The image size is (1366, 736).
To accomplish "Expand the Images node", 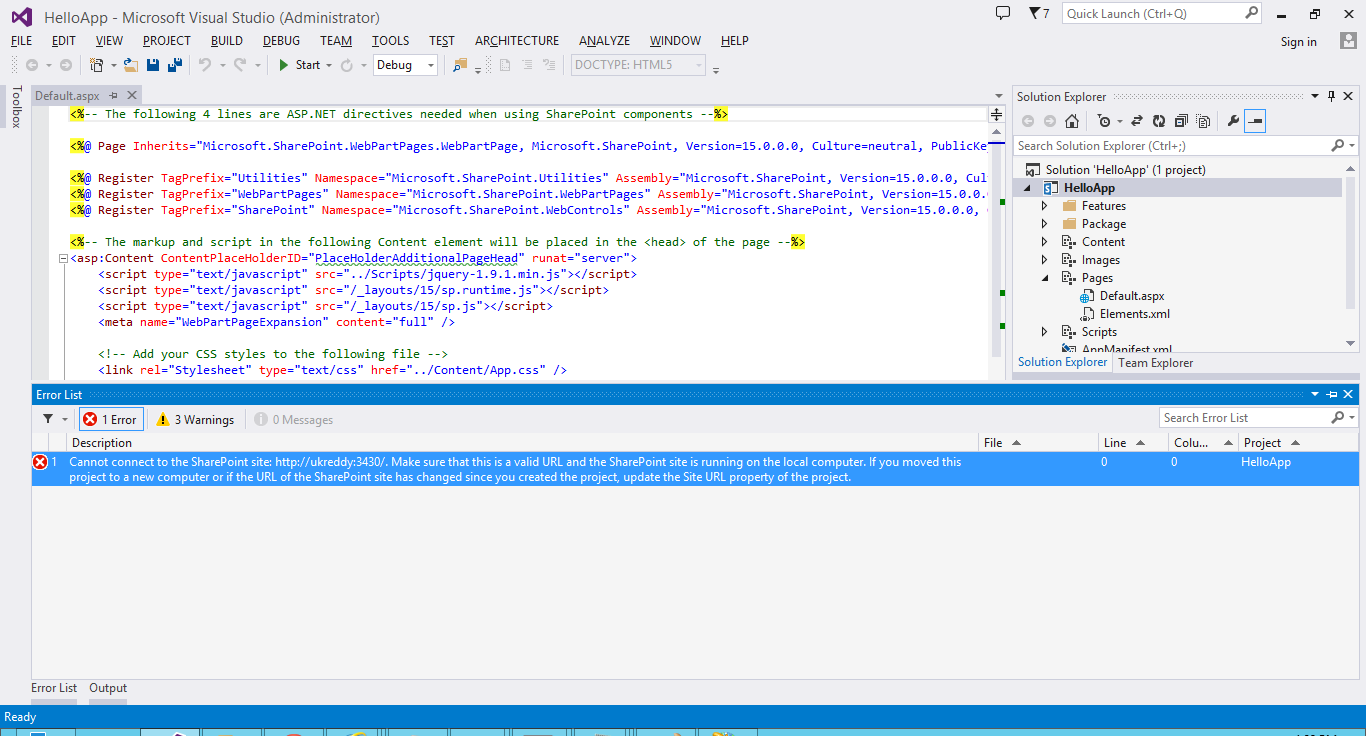I will pos(1045,260).
